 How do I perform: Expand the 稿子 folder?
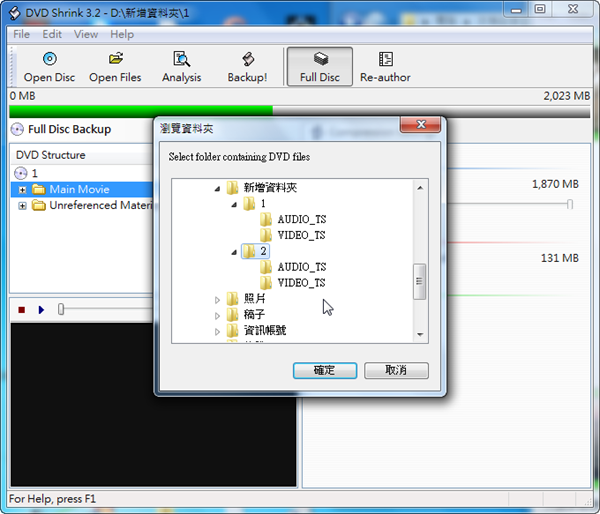[217, 316]
